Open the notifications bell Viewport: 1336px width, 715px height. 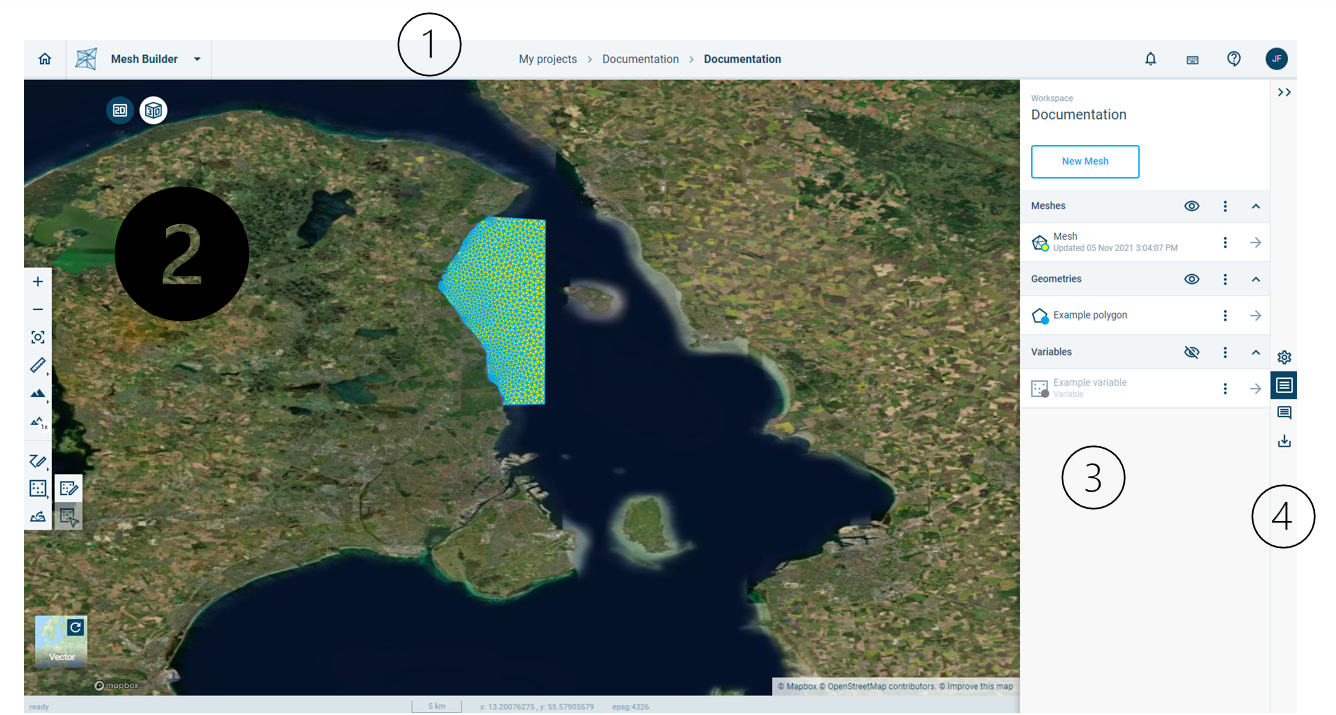pyautogui.click(x=1150, y=59)
